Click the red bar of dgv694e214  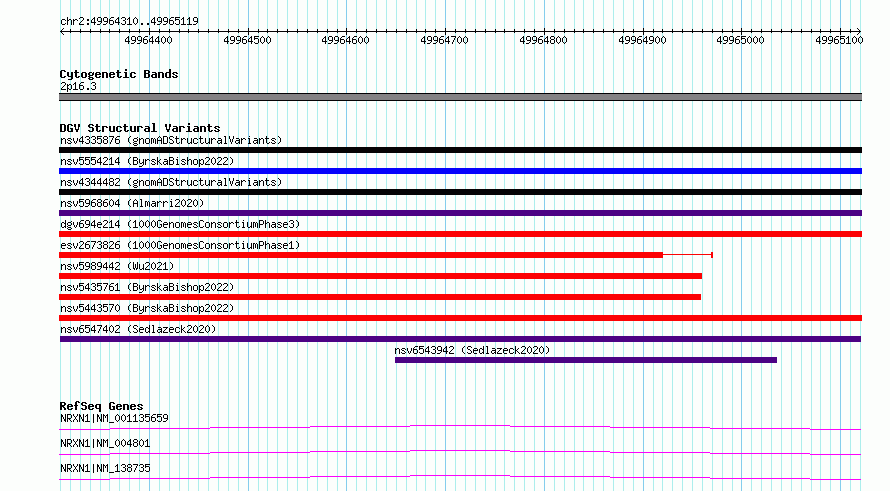(460, 234)
